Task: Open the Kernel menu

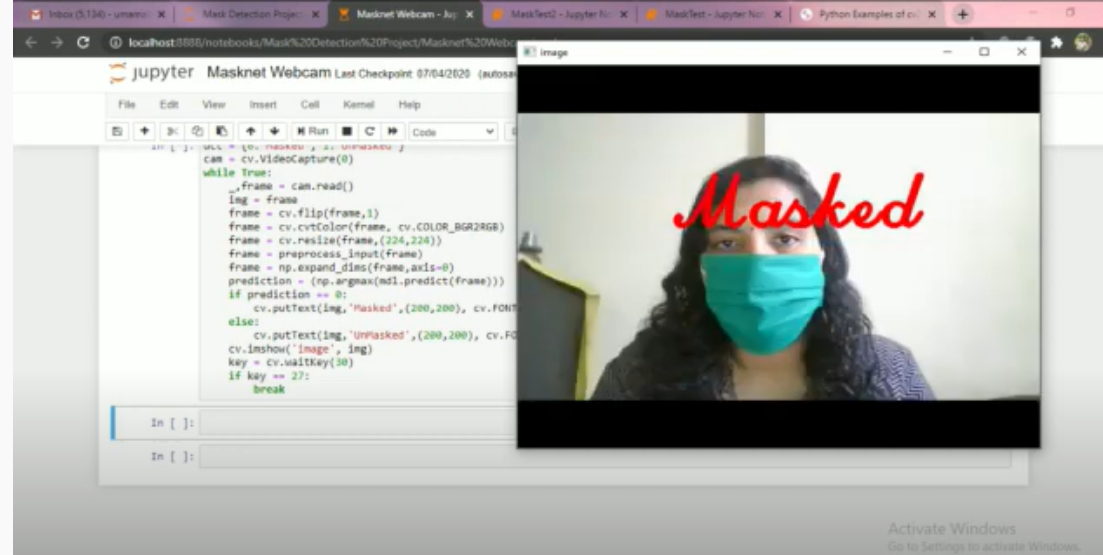Action: click(x=359, y=104)
